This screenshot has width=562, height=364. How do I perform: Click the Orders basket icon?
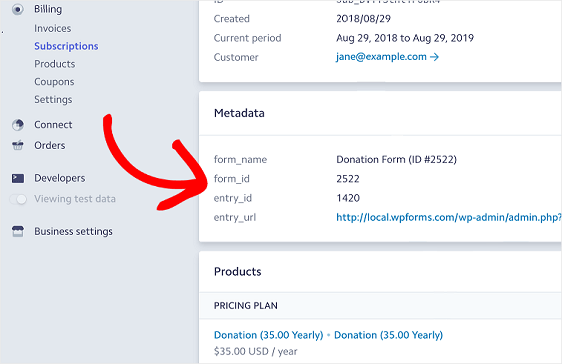click(18, 145)
